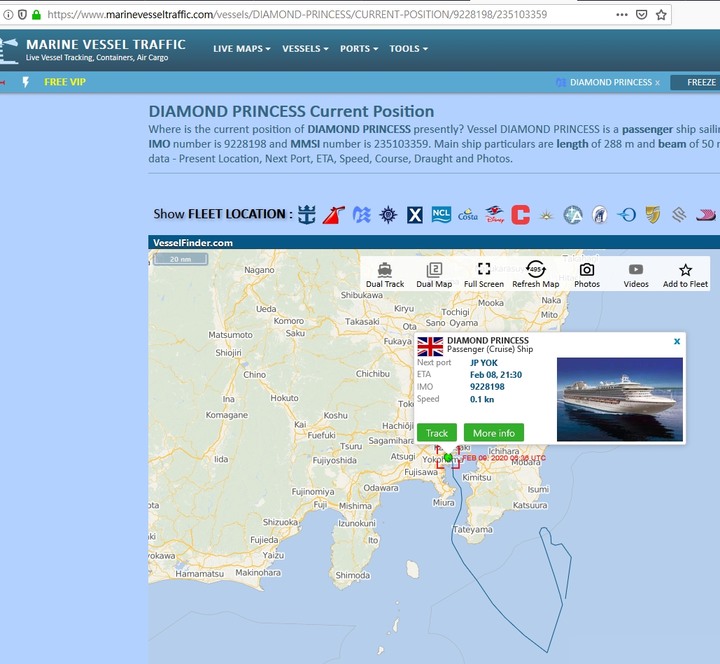
Task: Open Dual Map view
Action: (x=434, y=275)
